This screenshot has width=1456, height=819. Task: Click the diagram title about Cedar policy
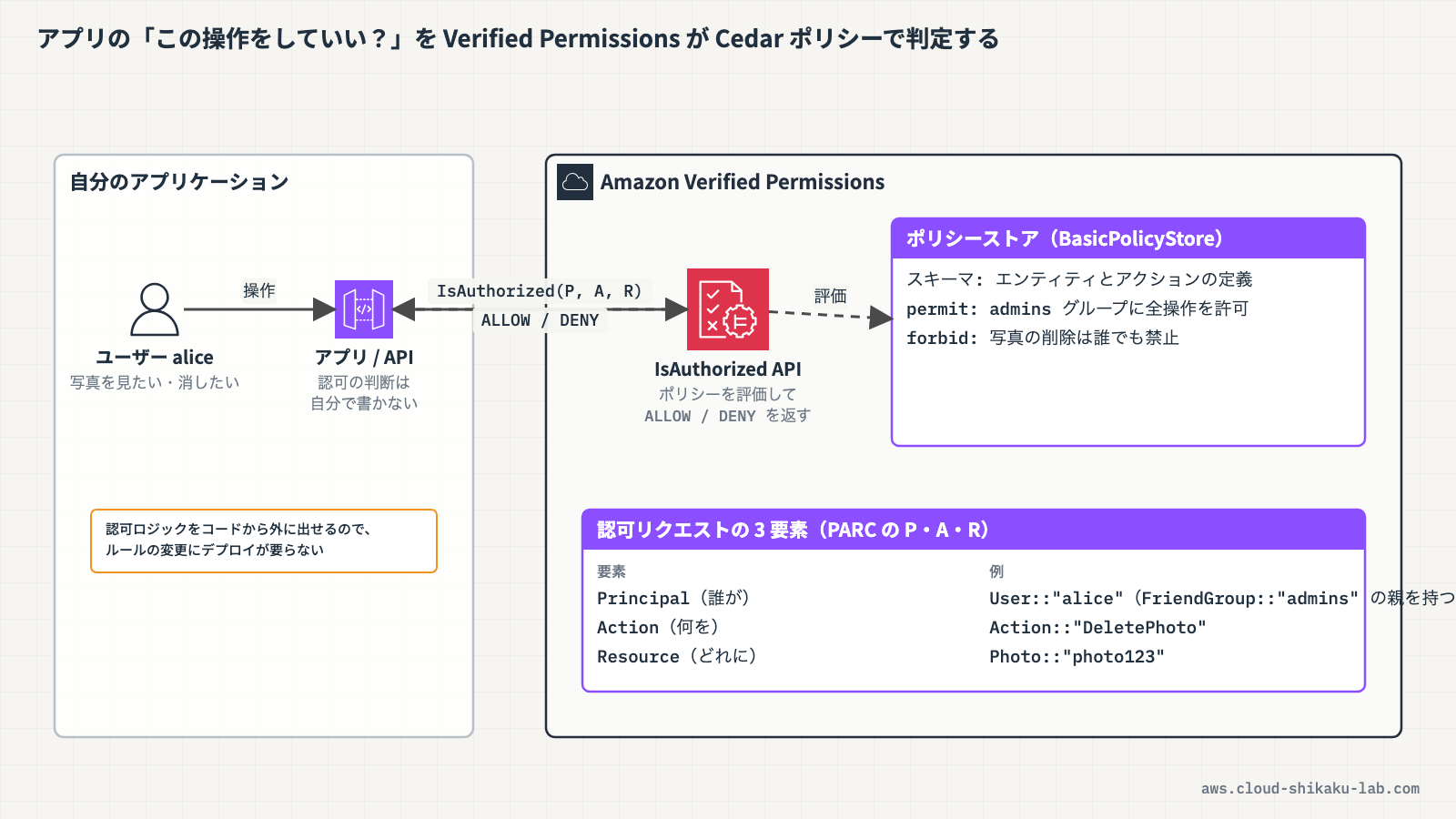(x=519, y=39)
